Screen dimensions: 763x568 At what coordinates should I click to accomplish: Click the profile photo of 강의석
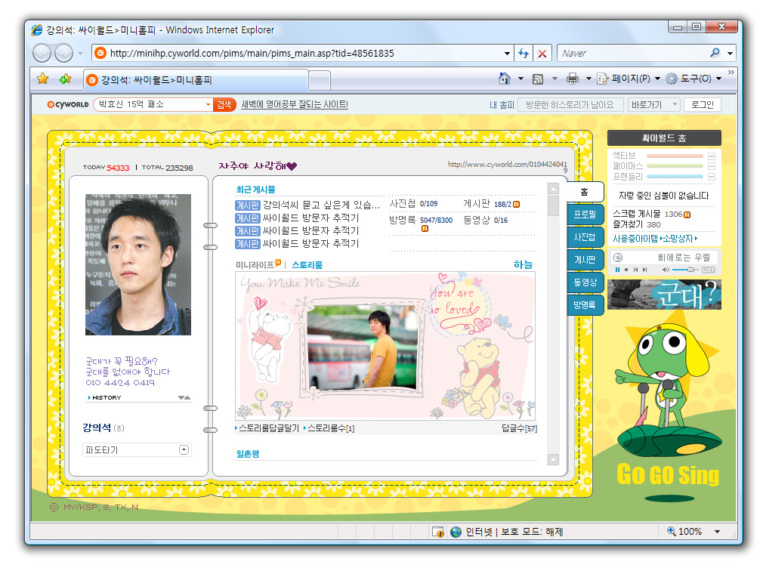[138, 264]
